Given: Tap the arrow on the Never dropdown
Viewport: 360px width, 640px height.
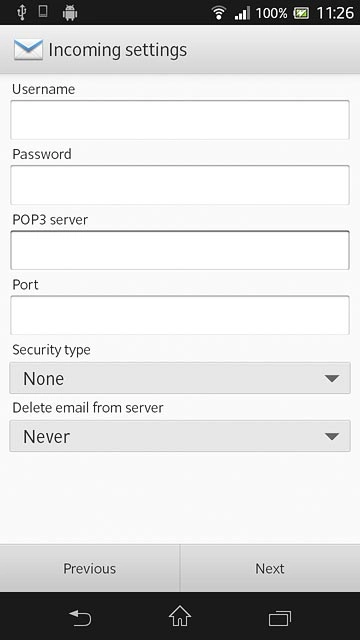Looking at the screenshot, I should (332, 437).
